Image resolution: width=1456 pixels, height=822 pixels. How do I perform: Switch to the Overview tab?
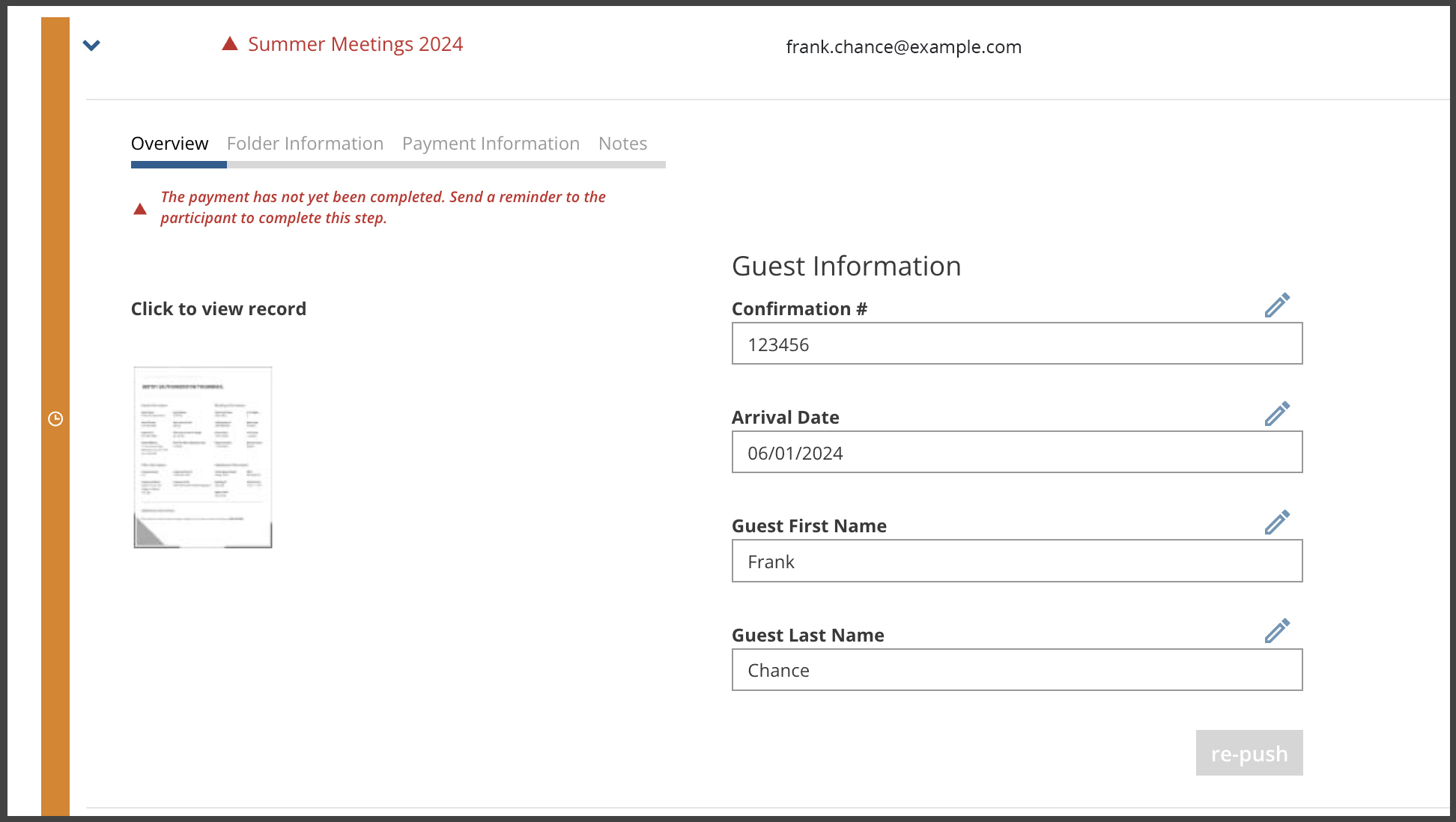click(169, 143)
